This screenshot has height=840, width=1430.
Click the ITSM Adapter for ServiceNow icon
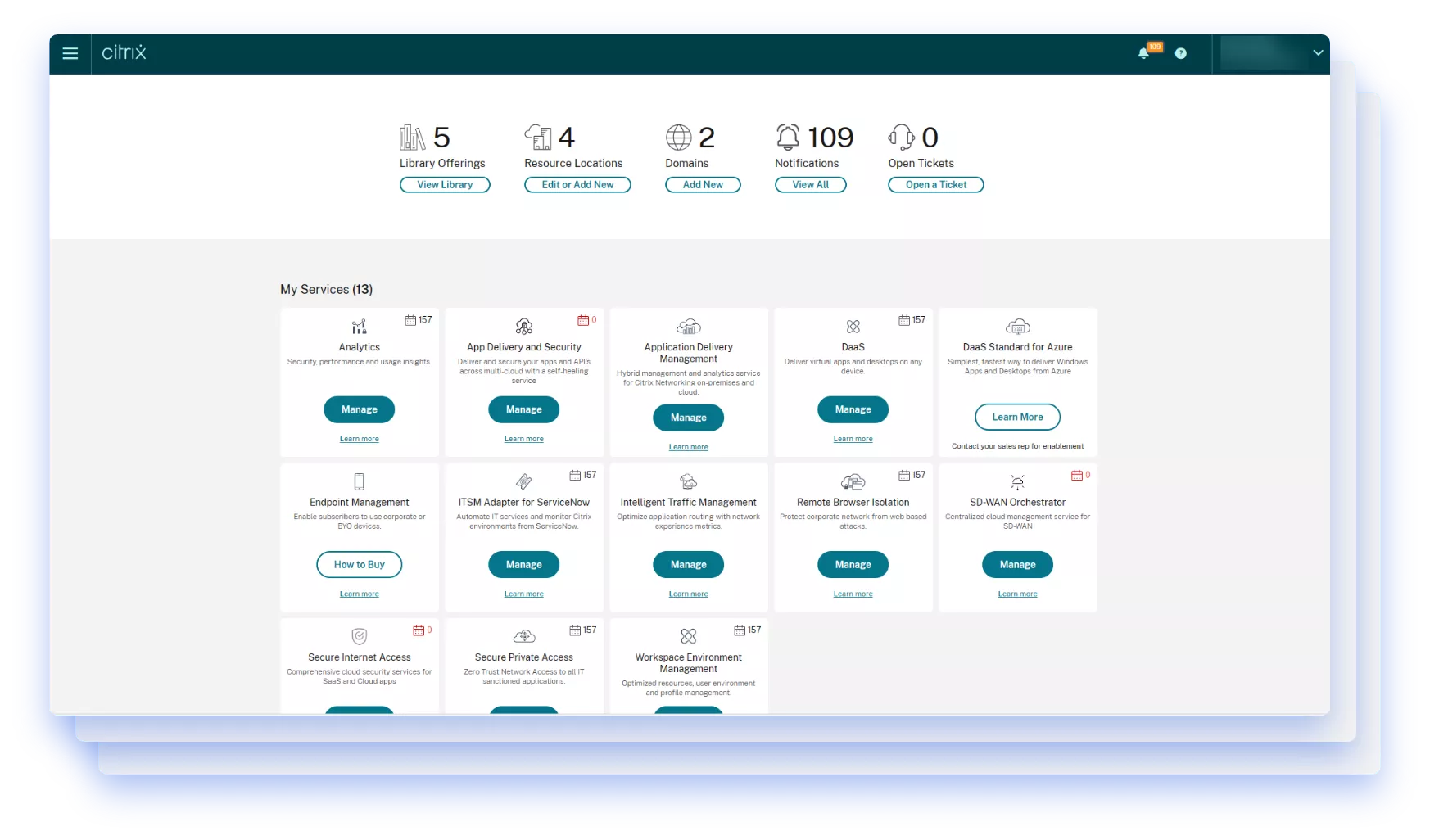524,481
